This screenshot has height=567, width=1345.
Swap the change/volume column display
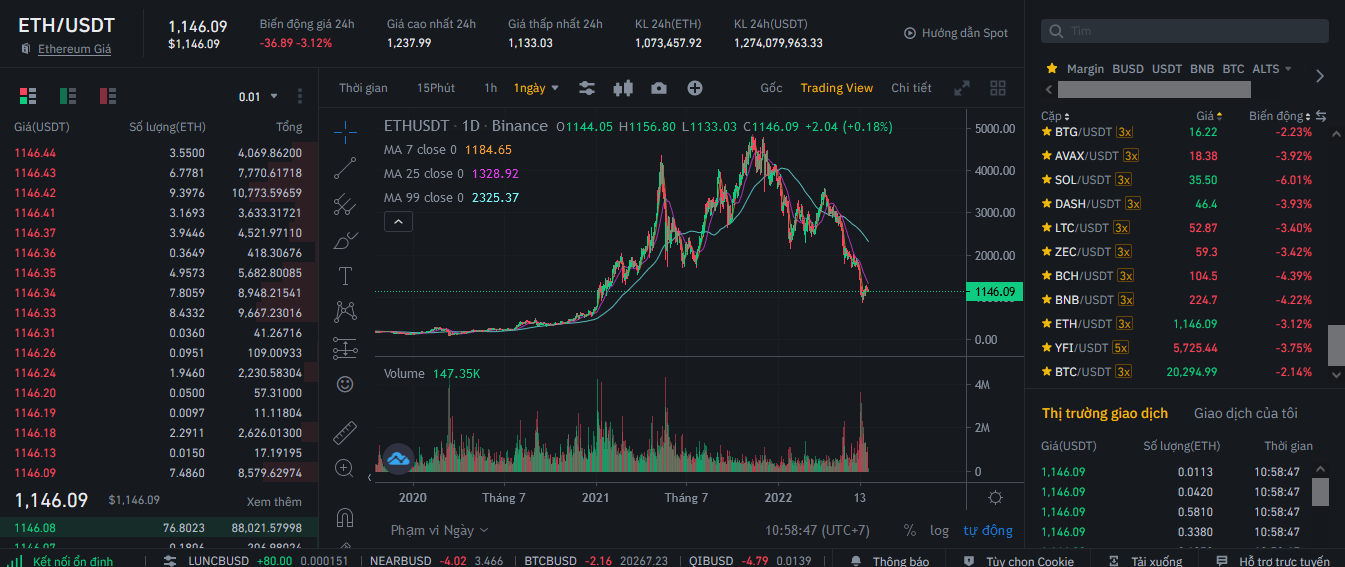[1321, 116]
